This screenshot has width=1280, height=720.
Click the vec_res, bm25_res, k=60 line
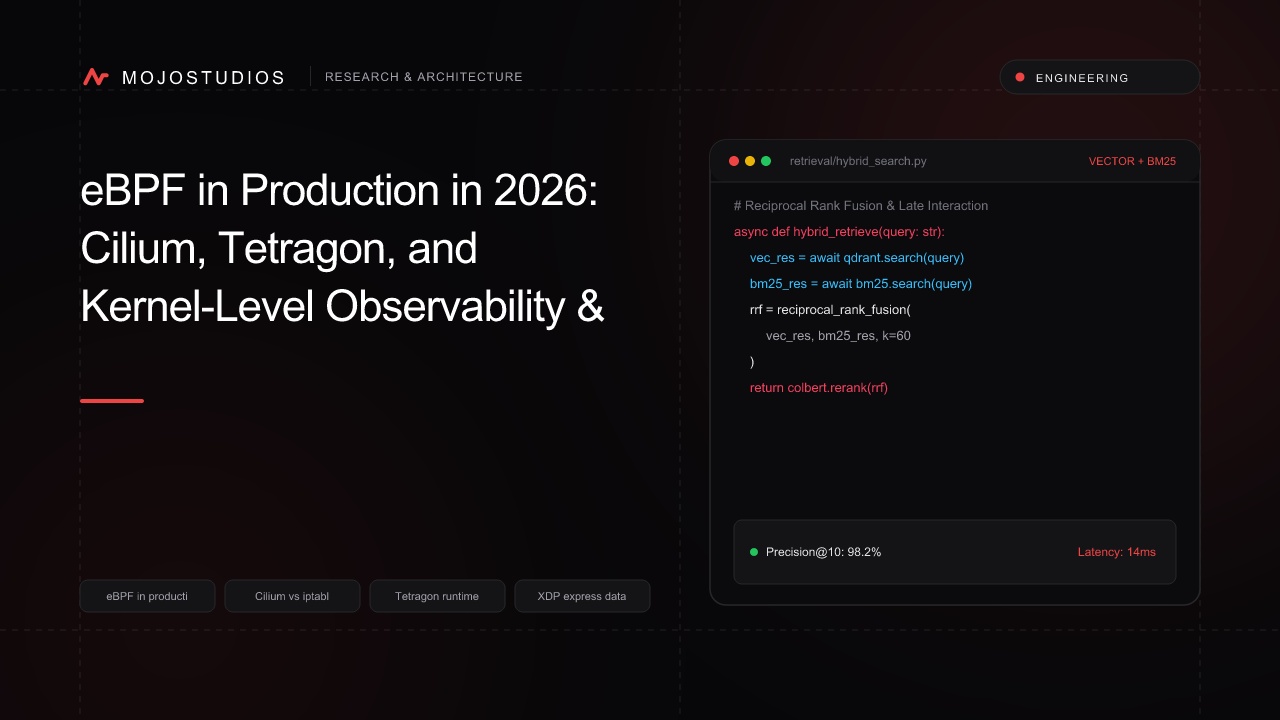tap(838, 335)
